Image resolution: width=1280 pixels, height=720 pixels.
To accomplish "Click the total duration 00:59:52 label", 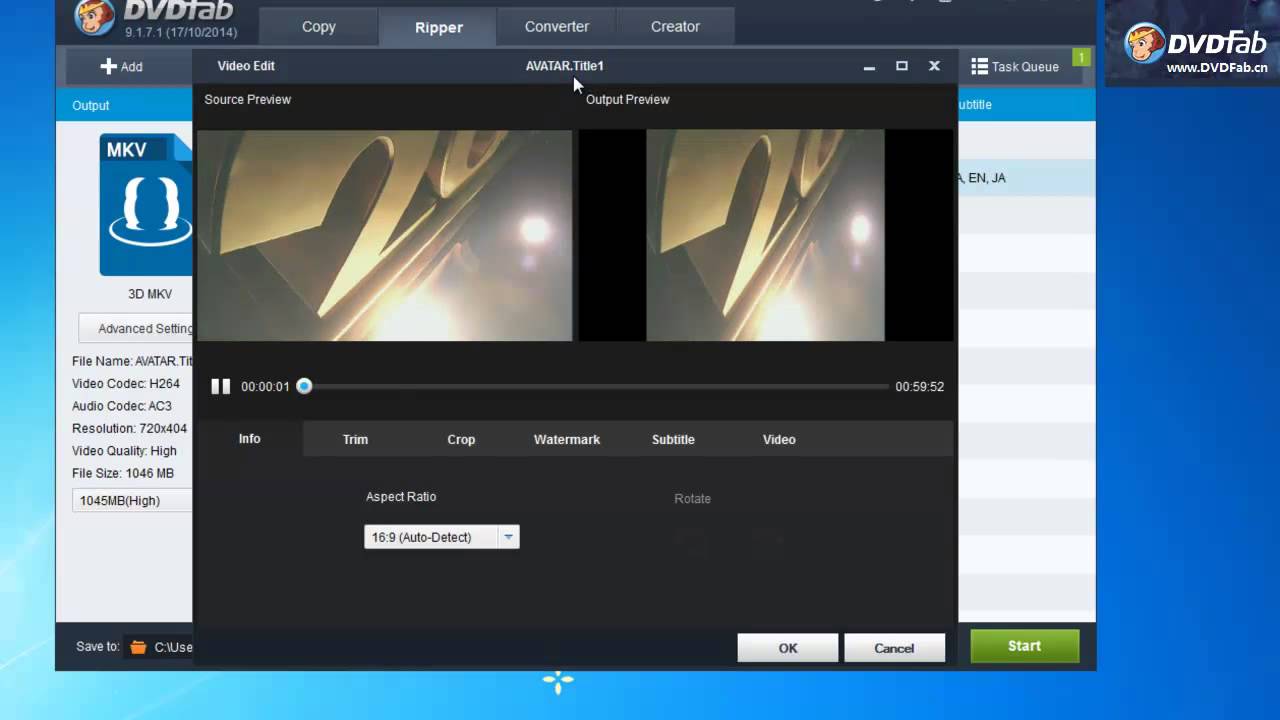I will [x=919, y=386].
